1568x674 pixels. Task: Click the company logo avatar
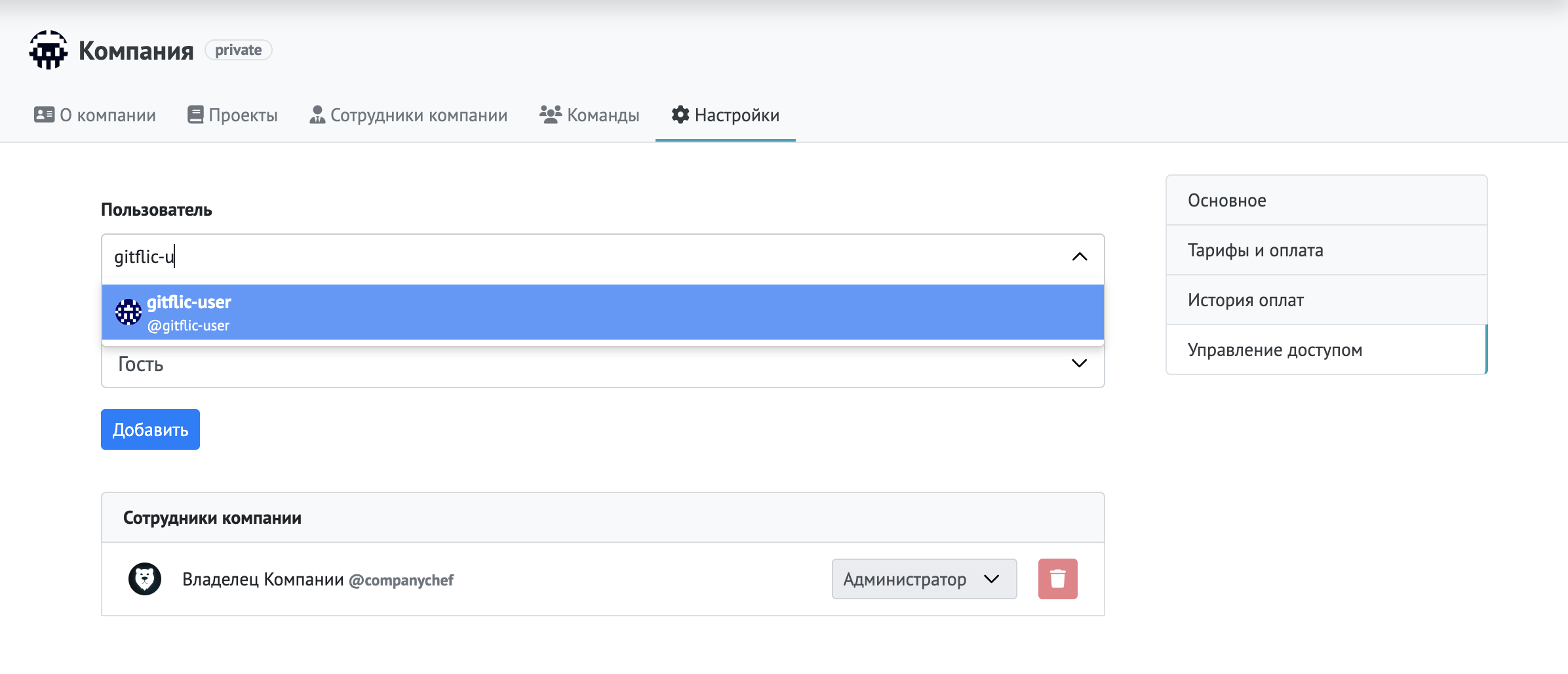(49, 50)
